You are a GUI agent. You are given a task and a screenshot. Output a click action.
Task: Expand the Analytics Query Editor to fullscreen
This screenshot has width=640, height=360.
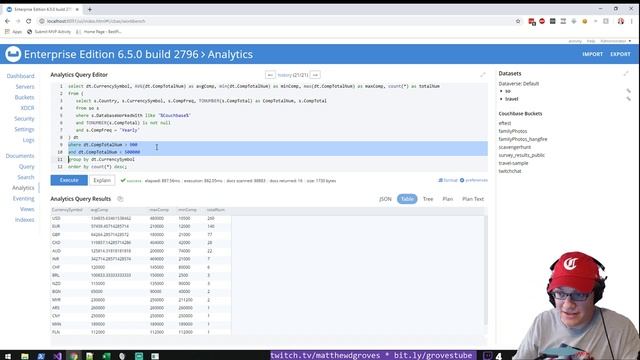tap(483, 75)
